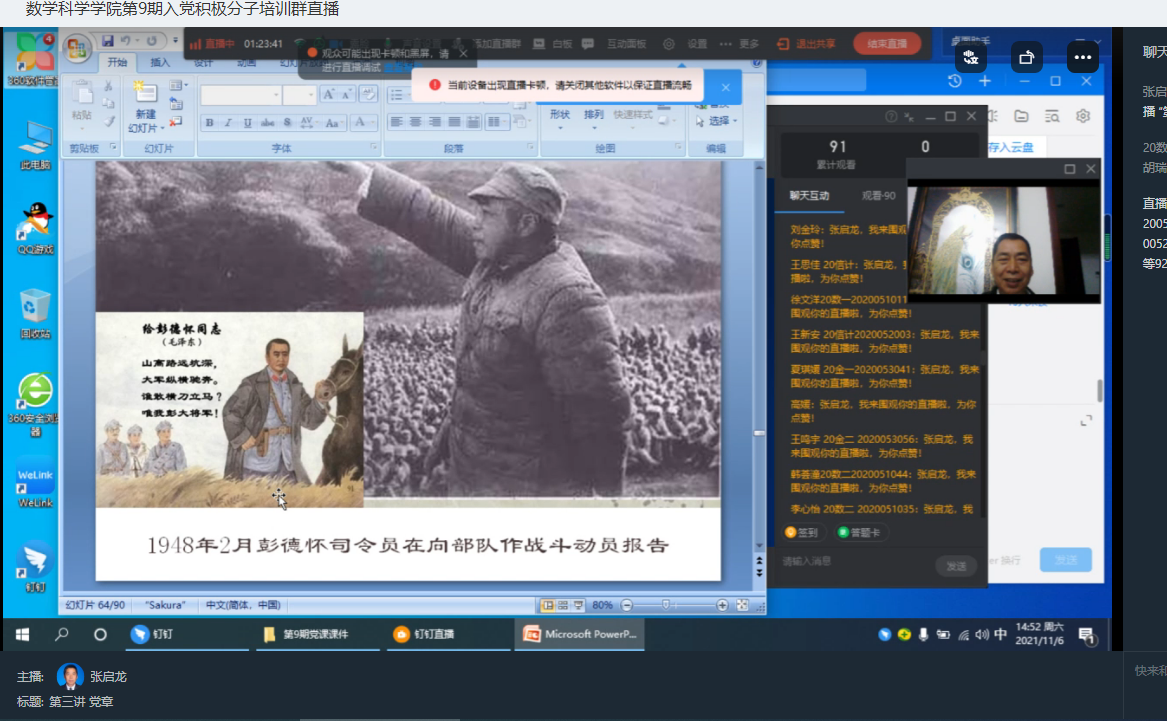Click the Undo arrow in PowerPoint
The height and width of the screenshot is (721, 1167).
126,41
